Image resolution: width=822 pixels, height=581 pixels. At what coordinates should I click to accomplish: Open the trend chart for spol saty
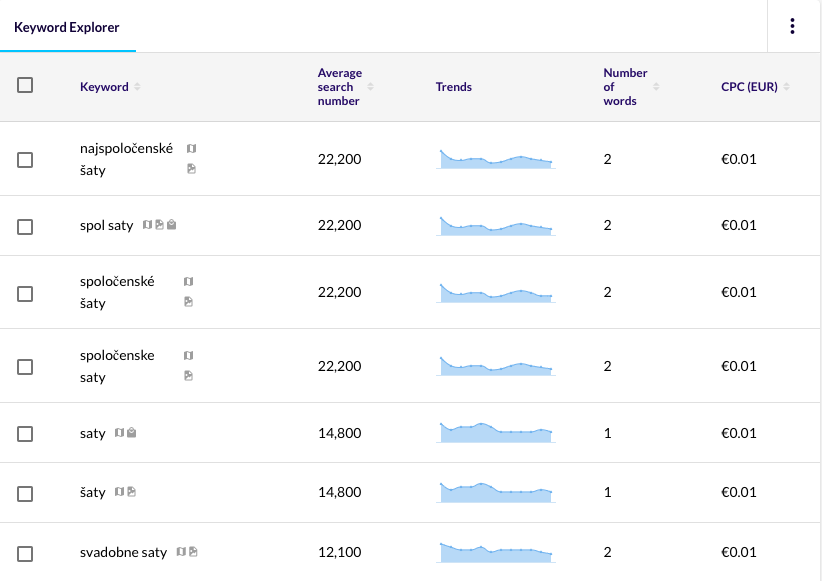(496, 225)
